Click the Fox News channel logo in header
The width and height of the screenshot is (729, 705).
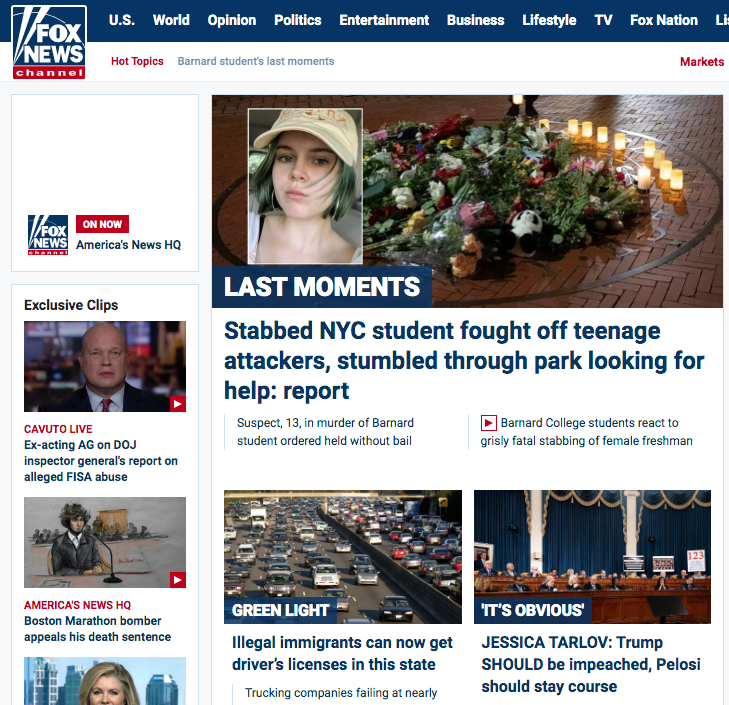click(x=49, y=42)
